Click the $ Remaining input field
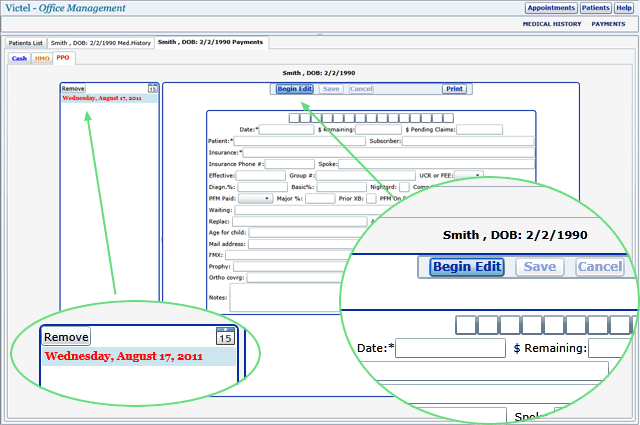The height and width of the screenshot is (425, 640). 378,129
